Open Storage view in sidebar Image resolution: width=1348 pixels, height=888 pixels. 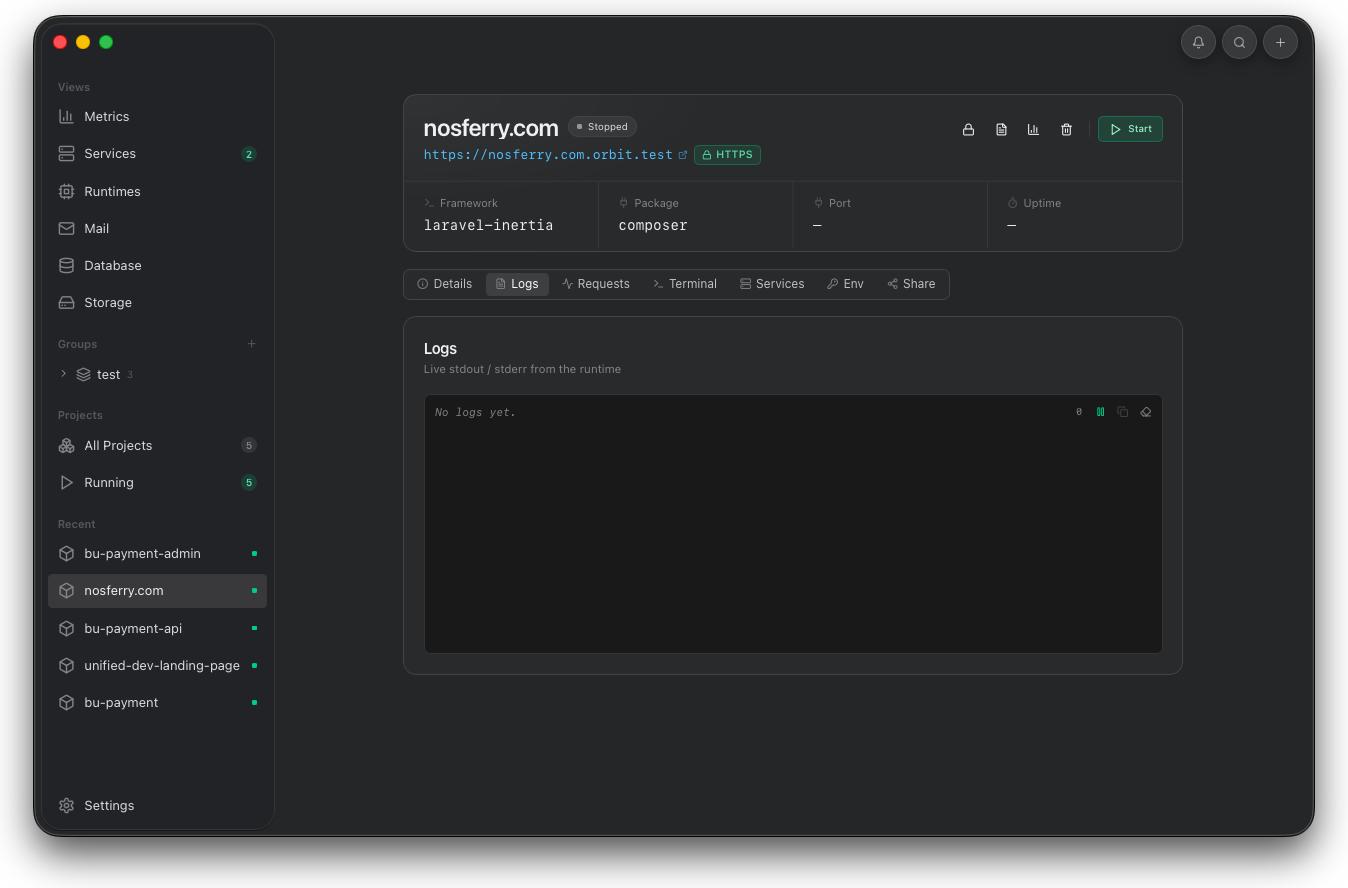157,302
